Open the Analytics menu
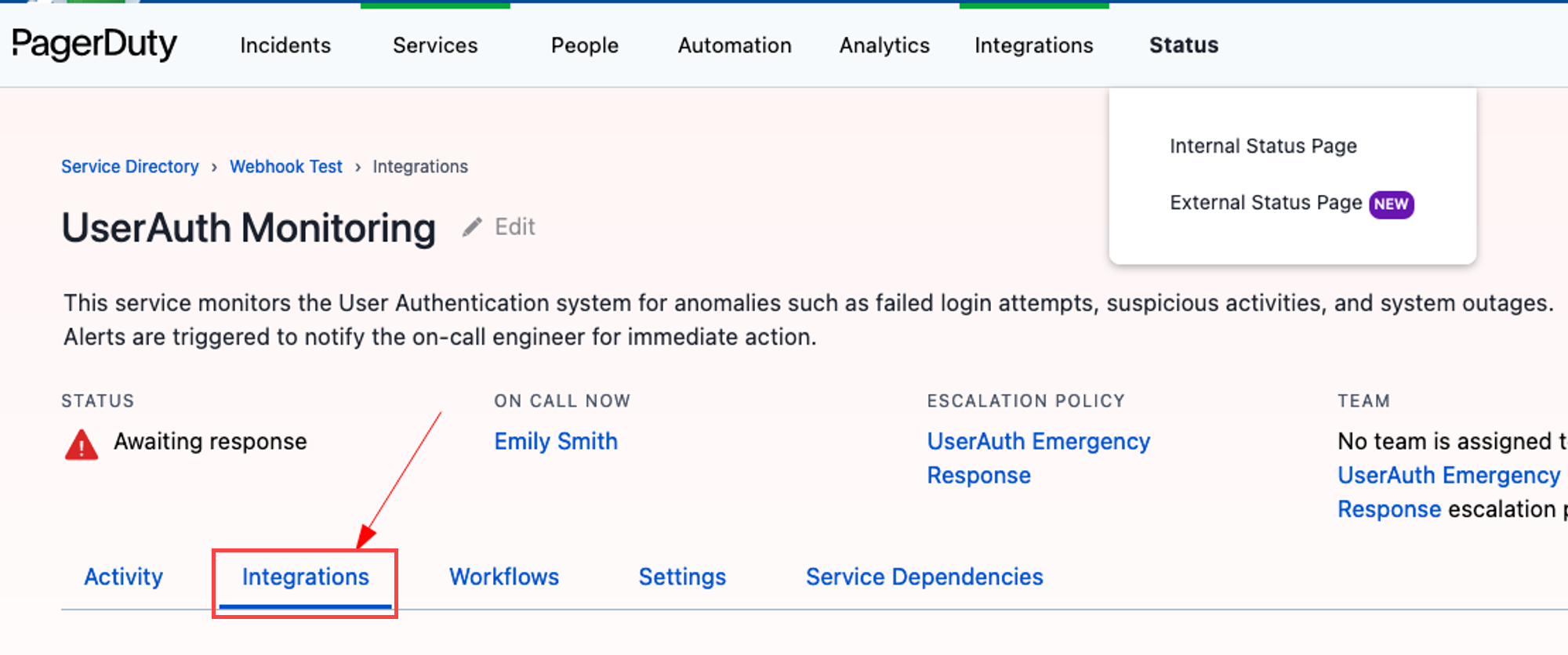 (x=884, y=45)
